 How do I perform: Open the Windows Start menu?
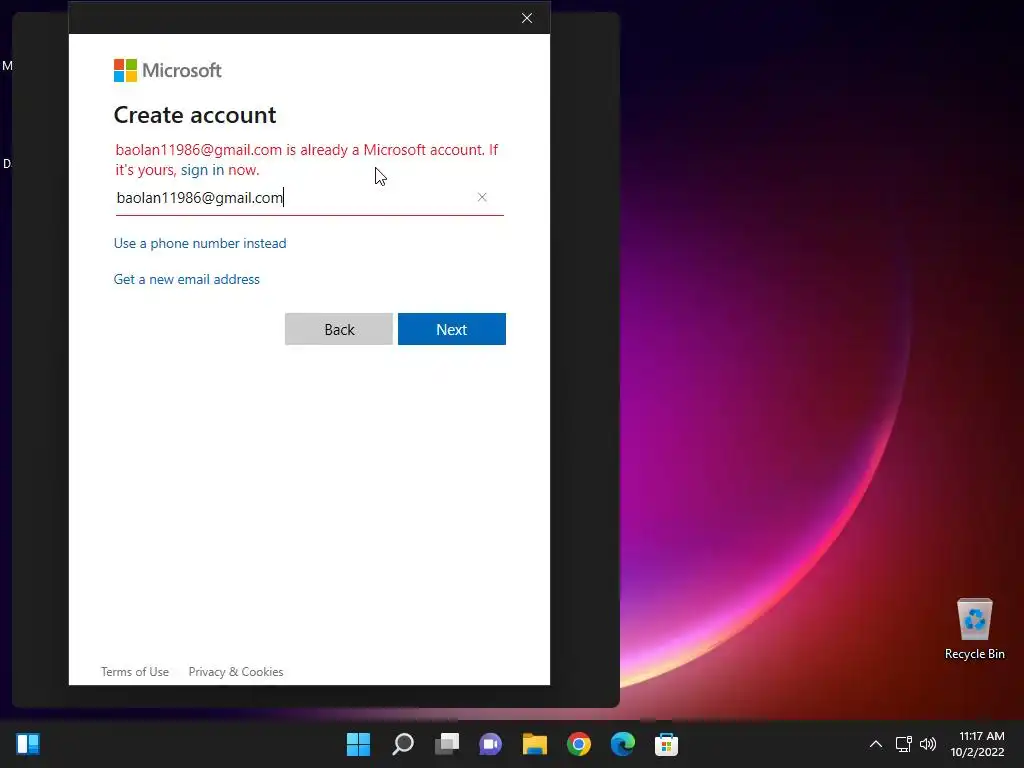pyautogui.click(x=358, y=744)
